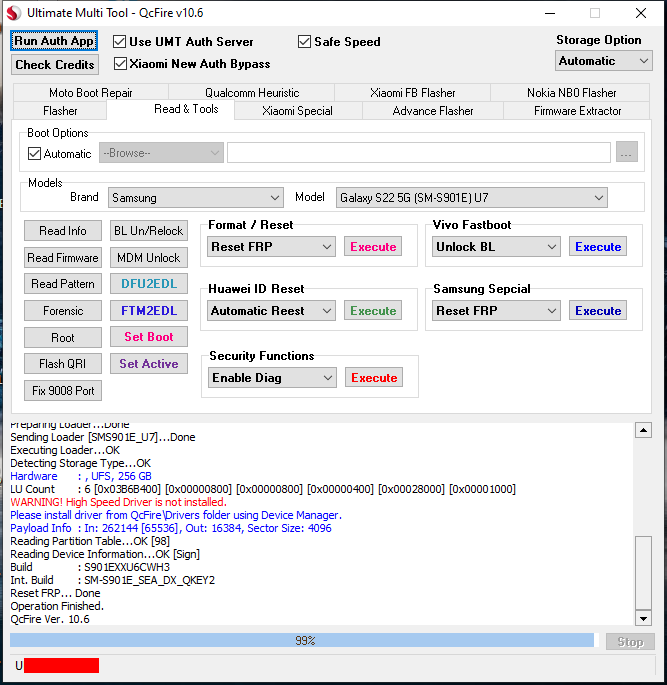
Task: Click Run Auth App button
Action: point(54,41)
